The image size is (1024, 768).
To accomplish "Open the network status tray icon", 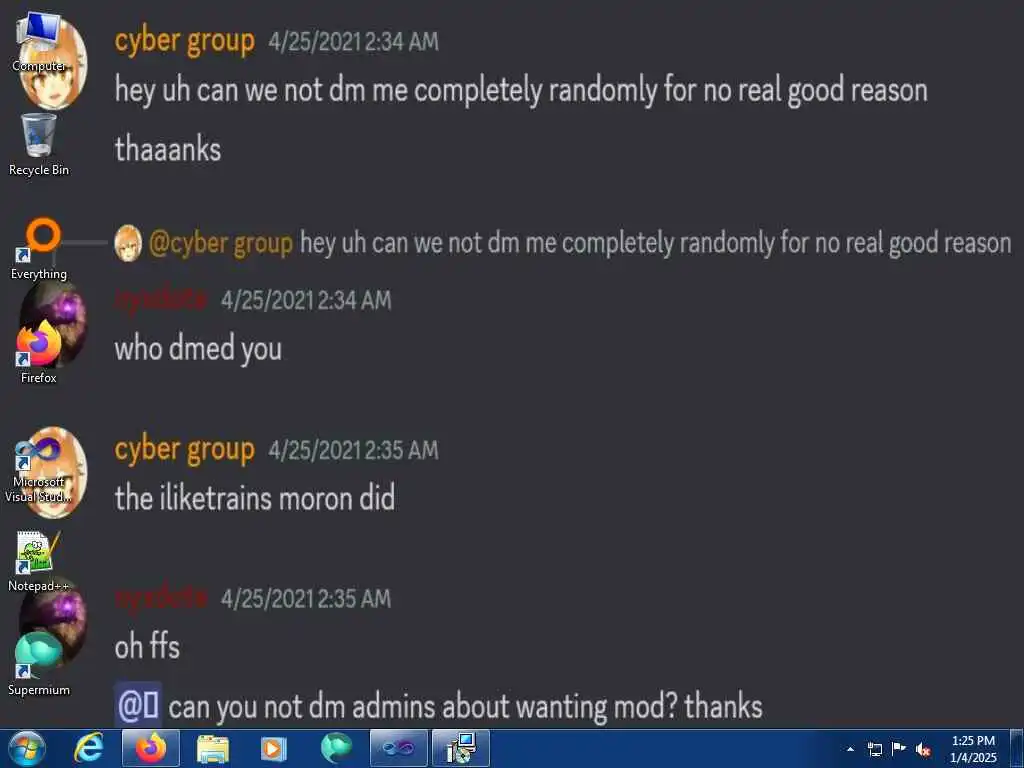I will tap(875, 749).
